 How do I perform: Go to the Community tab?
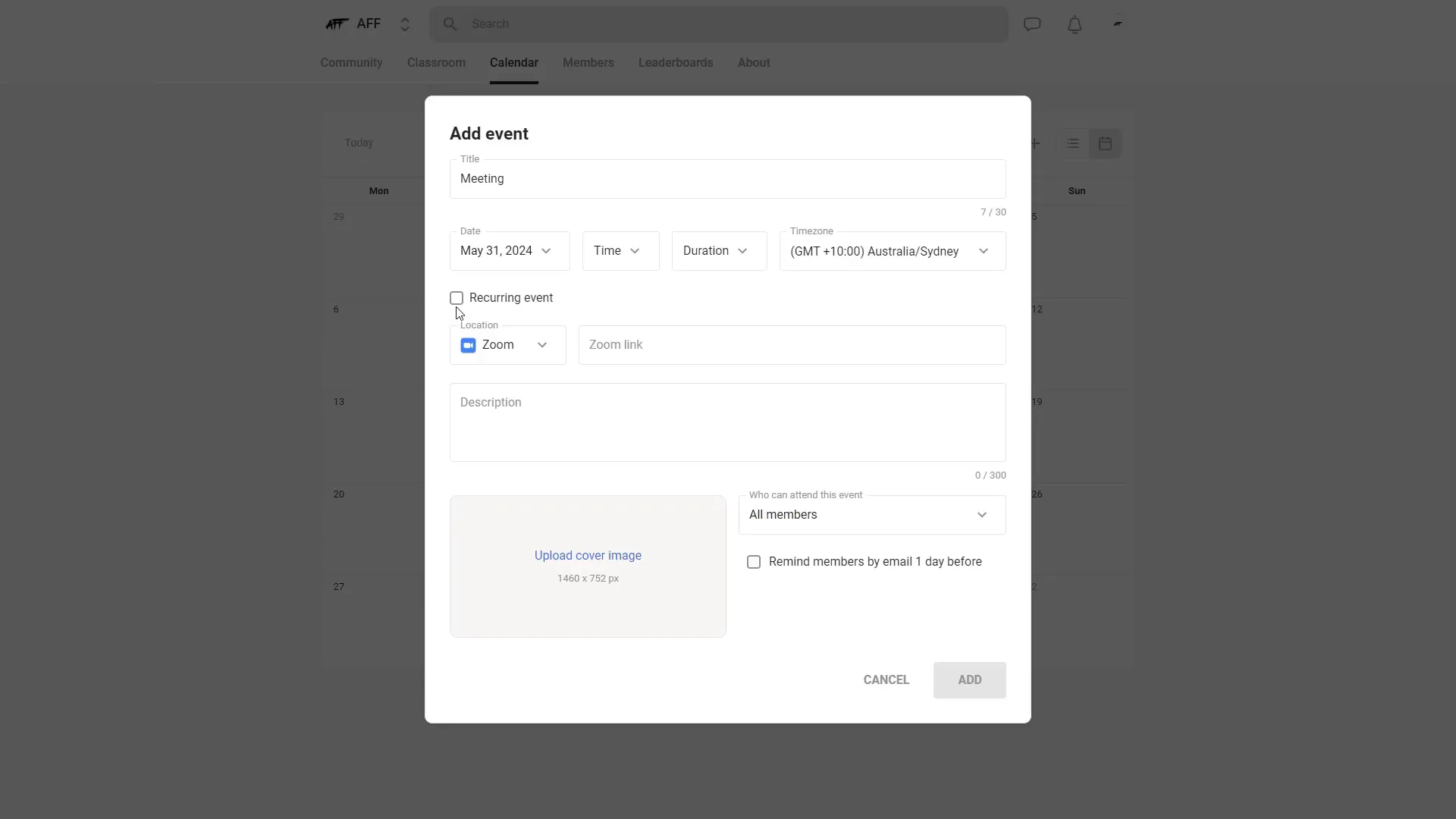click(351, 63)
